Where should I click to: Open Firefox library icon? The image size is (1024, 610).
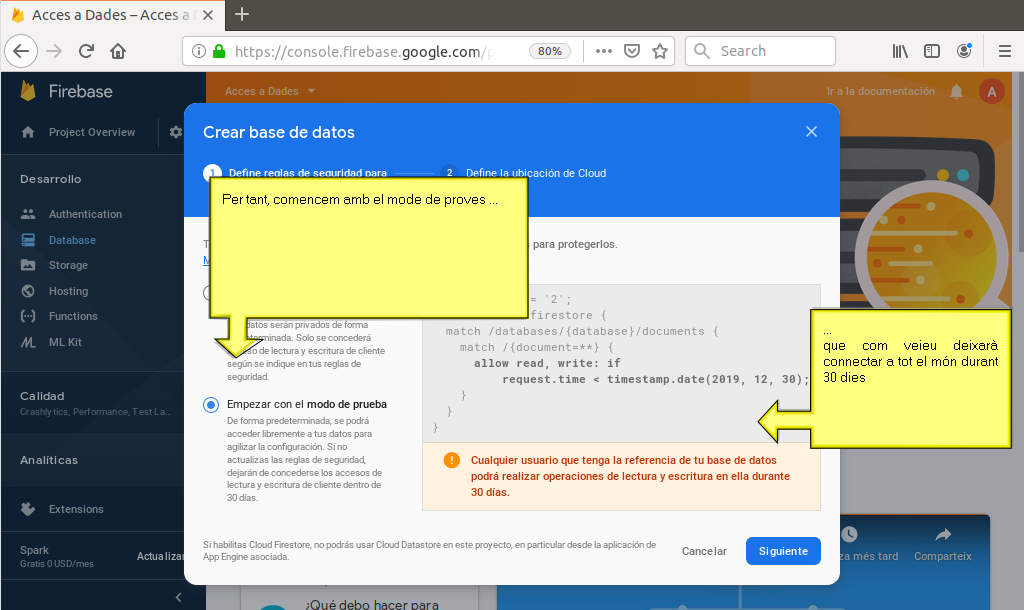coord(900,51)
